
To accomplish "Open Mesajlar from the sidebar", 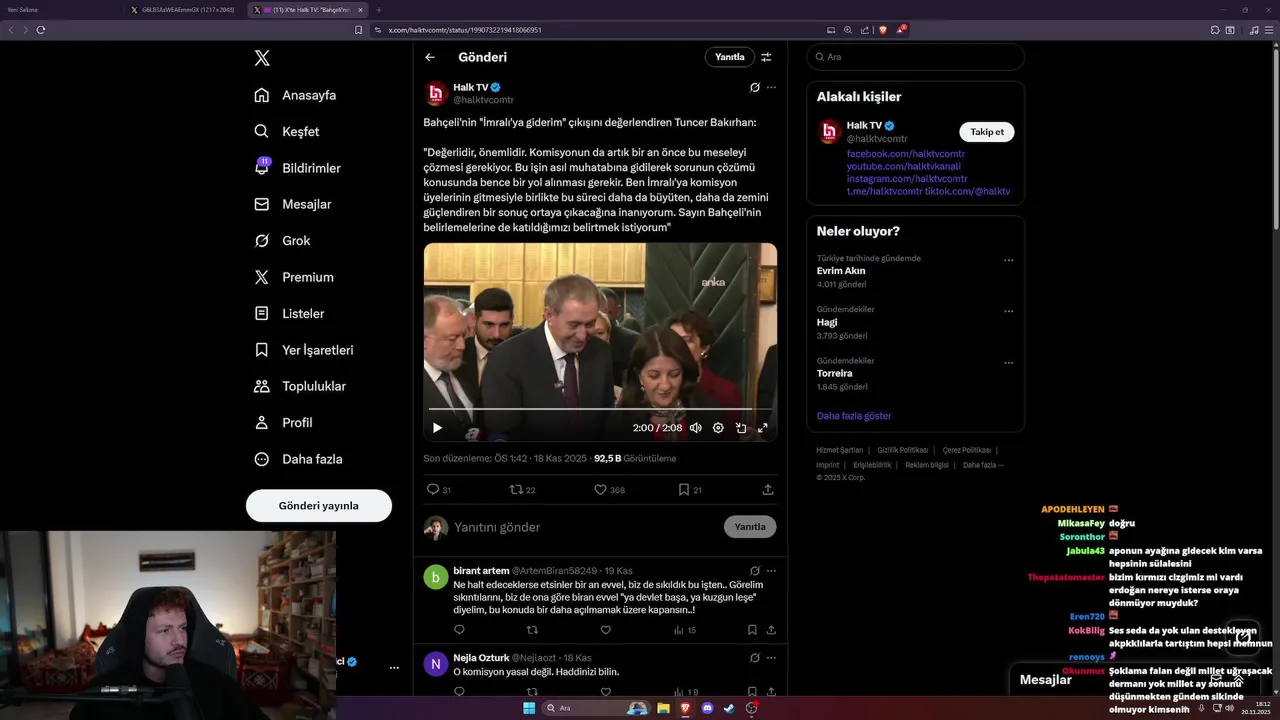I will click(292, 204).
